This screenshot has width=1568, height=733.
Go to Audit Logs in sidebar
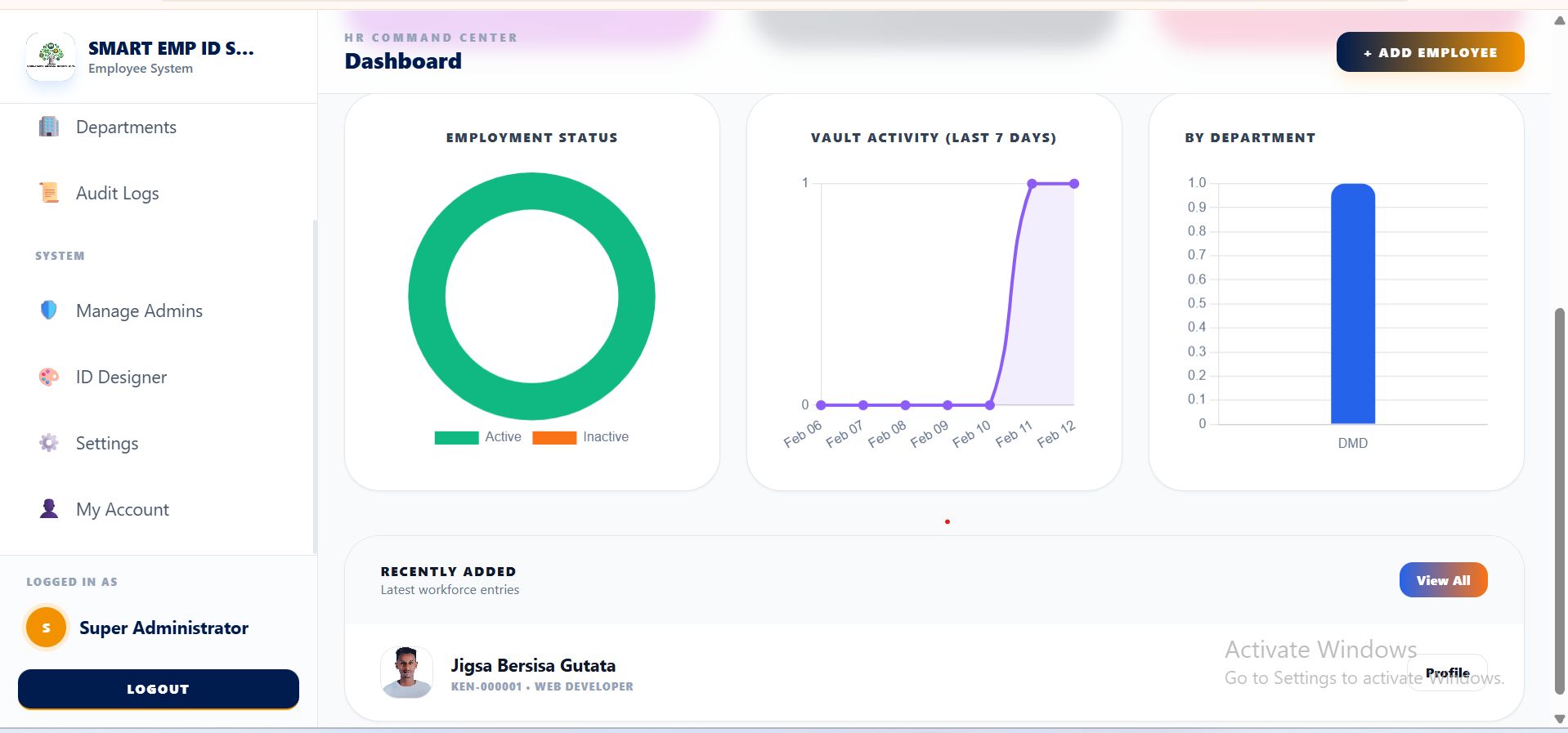pos(117,193)
